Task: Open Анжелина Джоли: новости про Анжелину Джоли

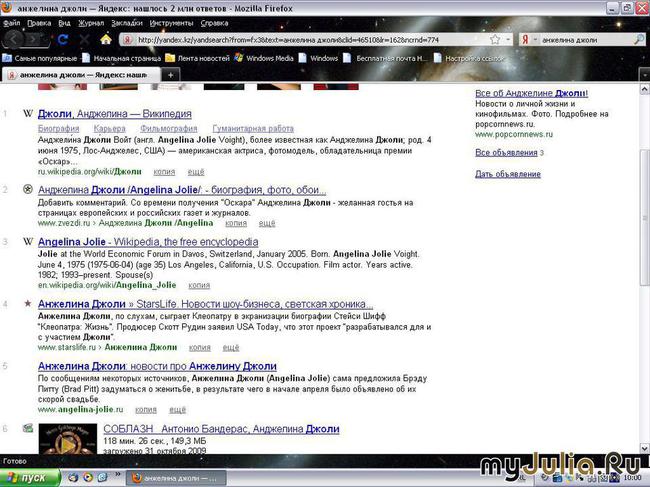Action: [x=157, y=366]
